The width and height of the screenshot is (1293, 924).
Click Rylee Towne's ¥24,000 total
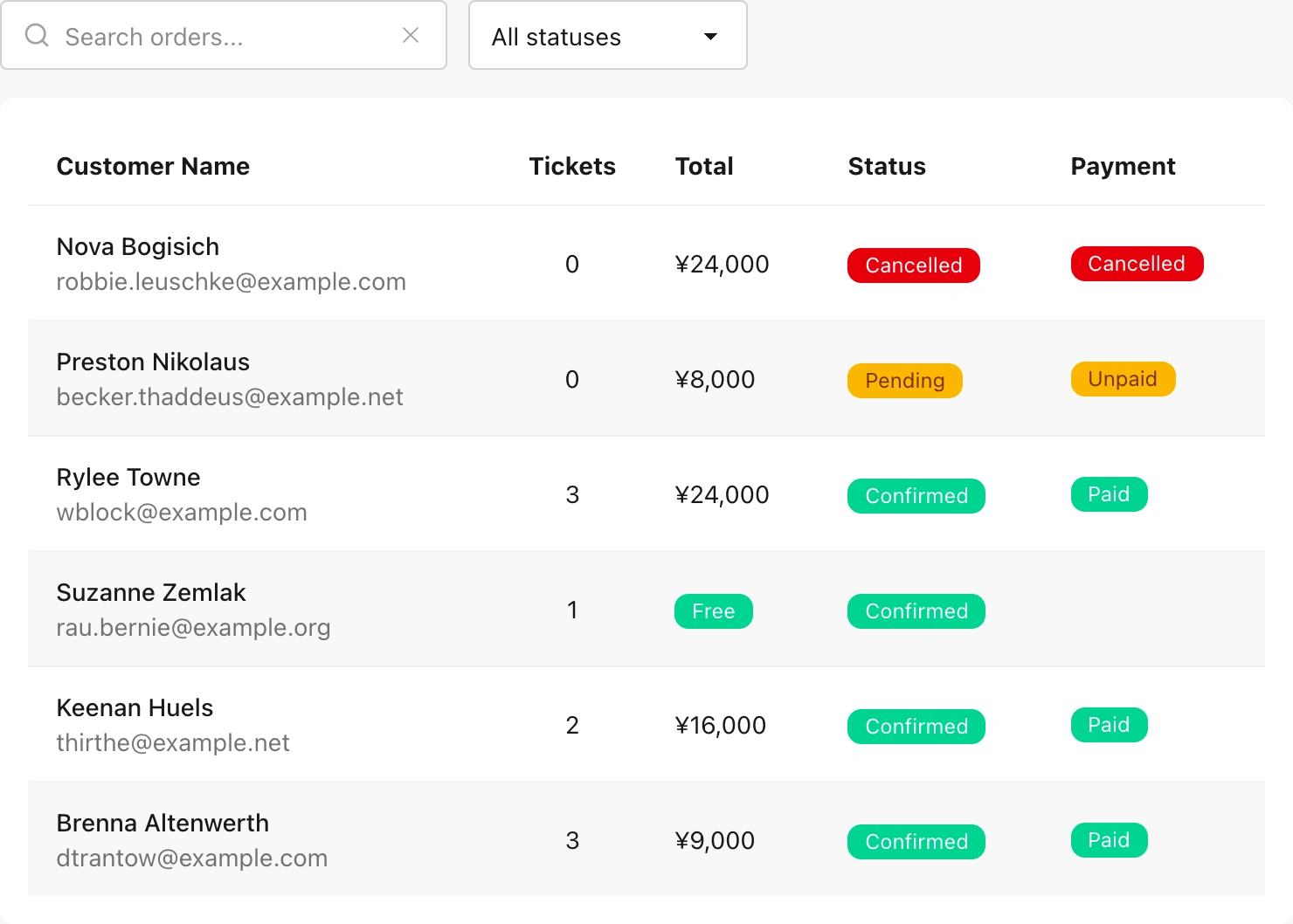point(722,494)
